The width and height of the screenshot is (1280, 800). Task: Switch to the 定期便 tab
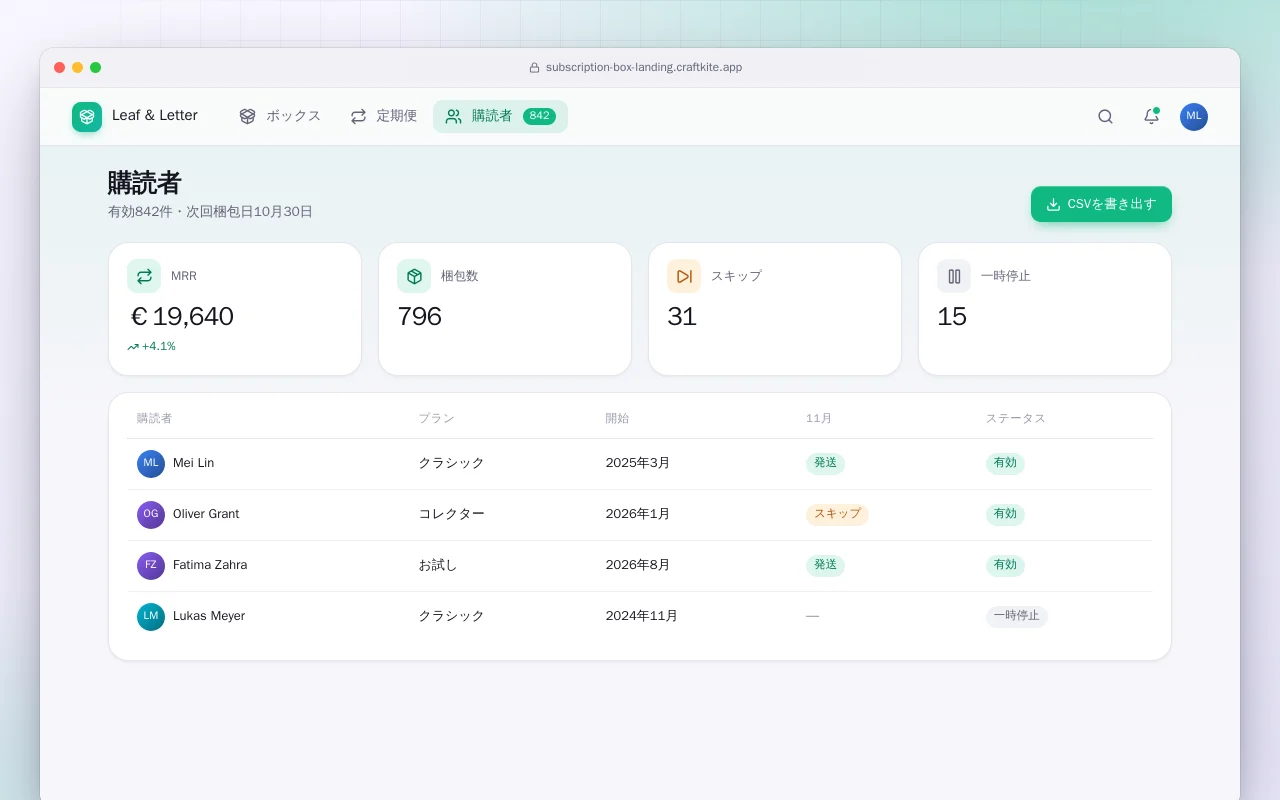tap(383, 116)
